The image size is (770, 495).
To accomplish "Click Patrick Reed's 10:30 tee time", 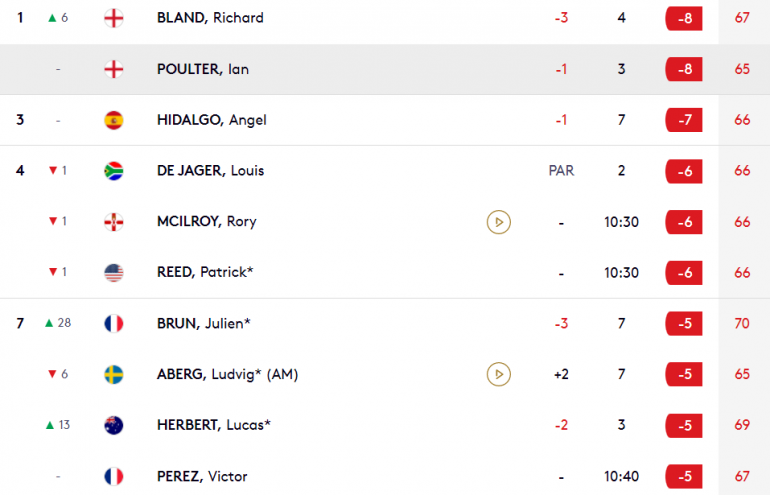I will tap(621, 273).
